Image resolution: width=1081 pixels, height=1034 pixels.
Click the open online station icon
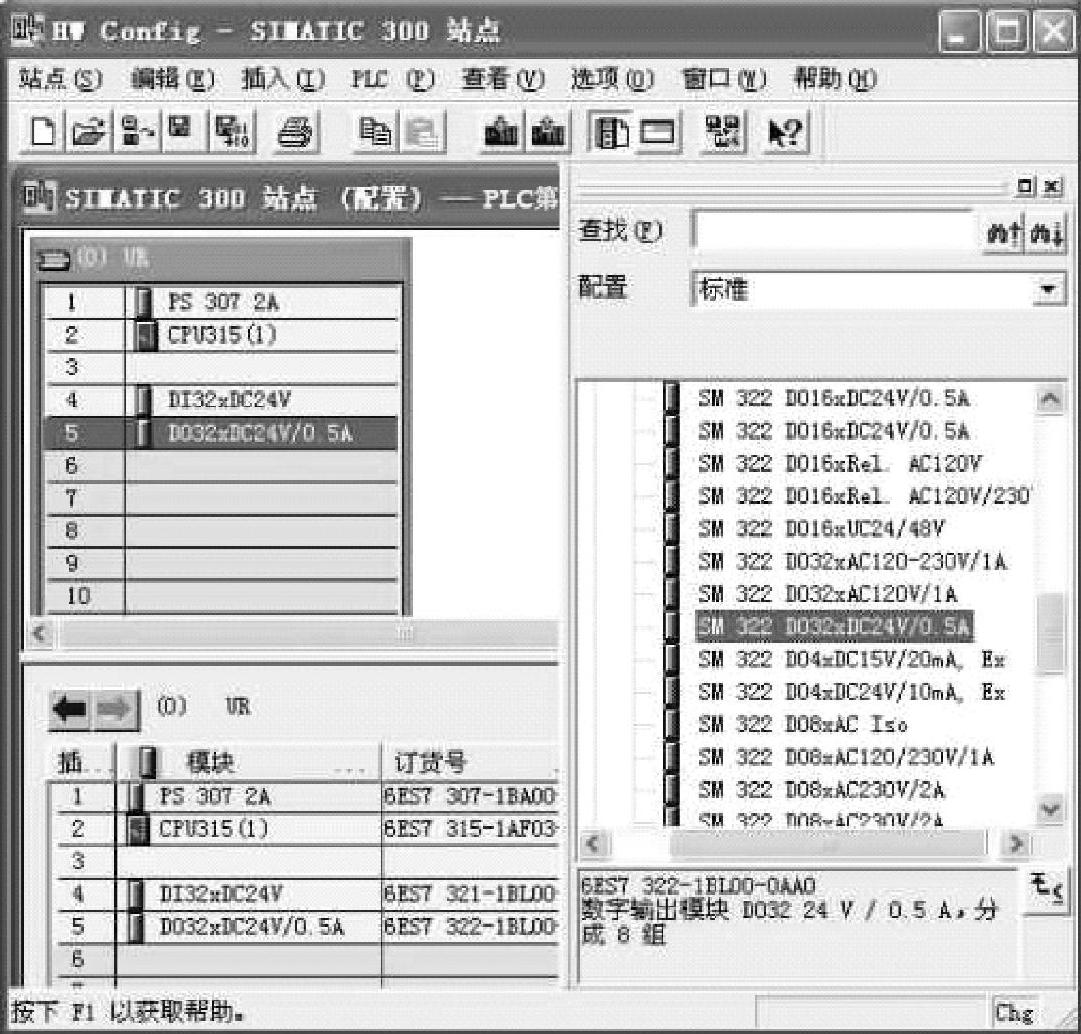click(x=137, y=131)
